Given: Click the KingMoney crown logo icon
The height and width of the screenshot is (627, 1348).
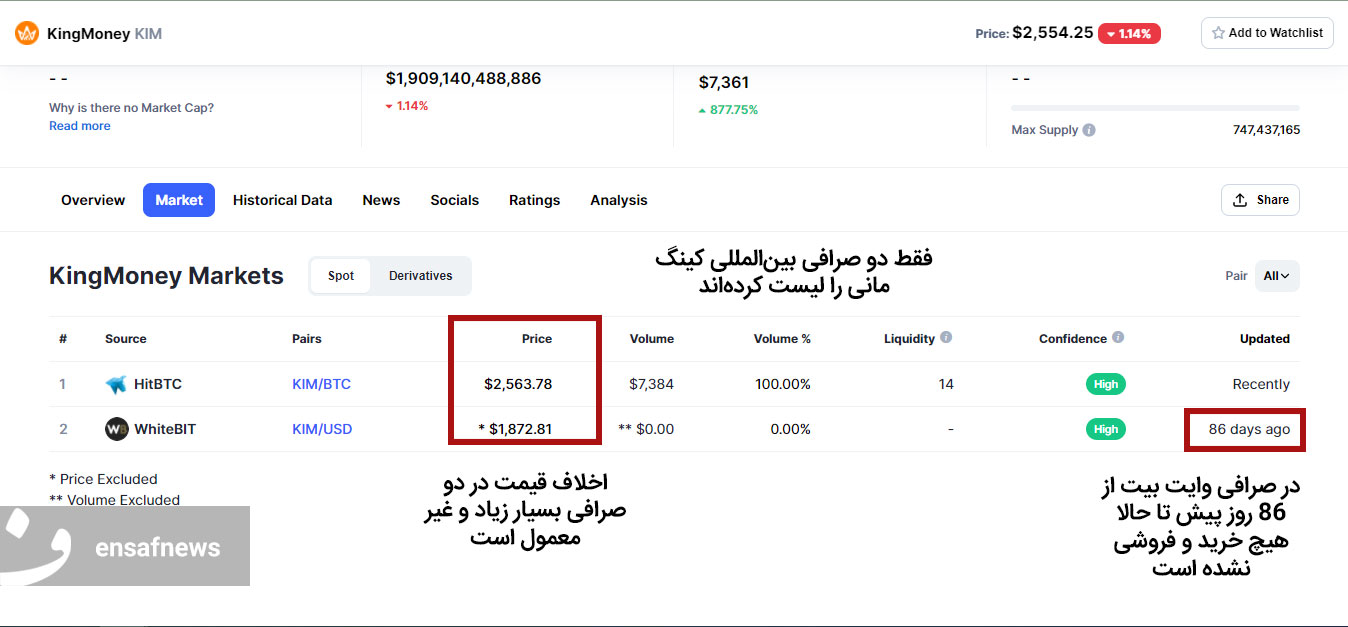Looking at the screenshot, I should point(27,33).
